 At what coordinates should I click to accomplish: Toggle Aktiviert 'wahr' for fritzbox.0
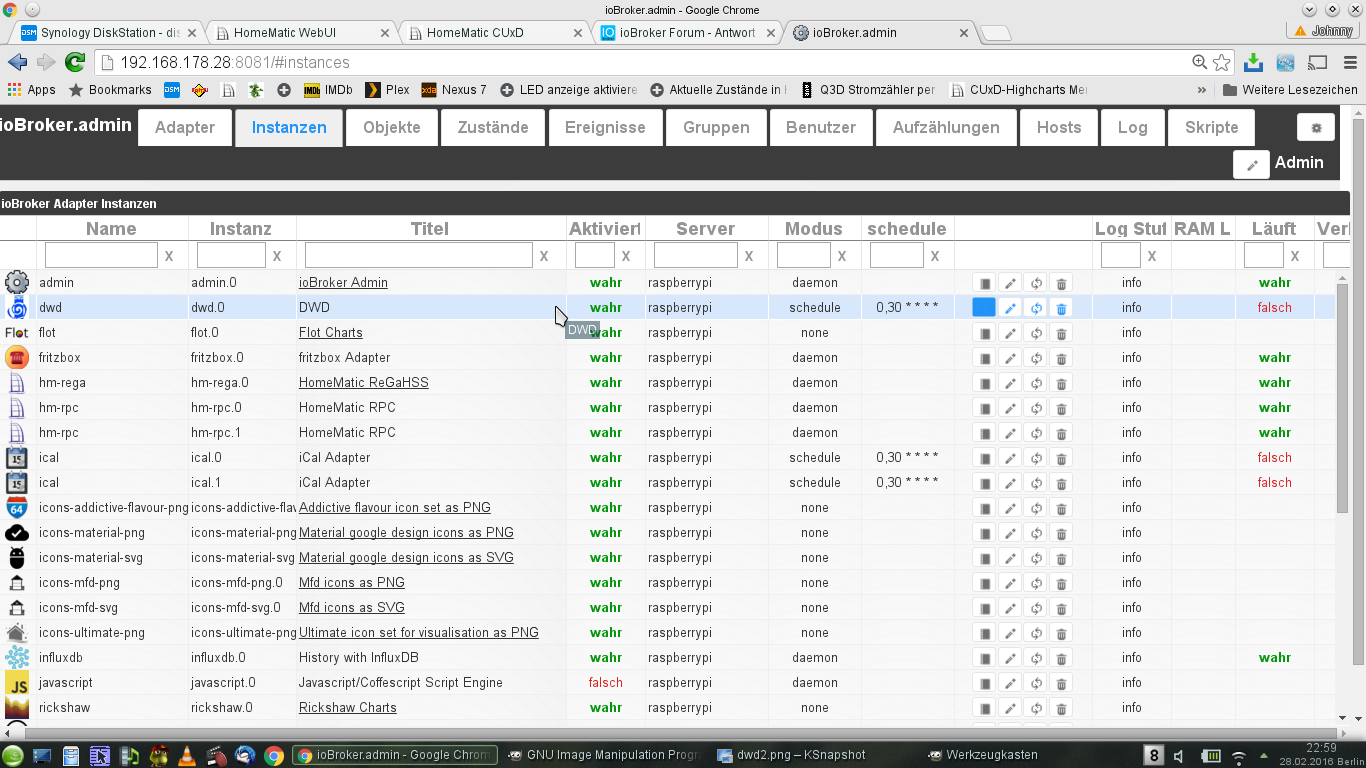coord(606,358)
